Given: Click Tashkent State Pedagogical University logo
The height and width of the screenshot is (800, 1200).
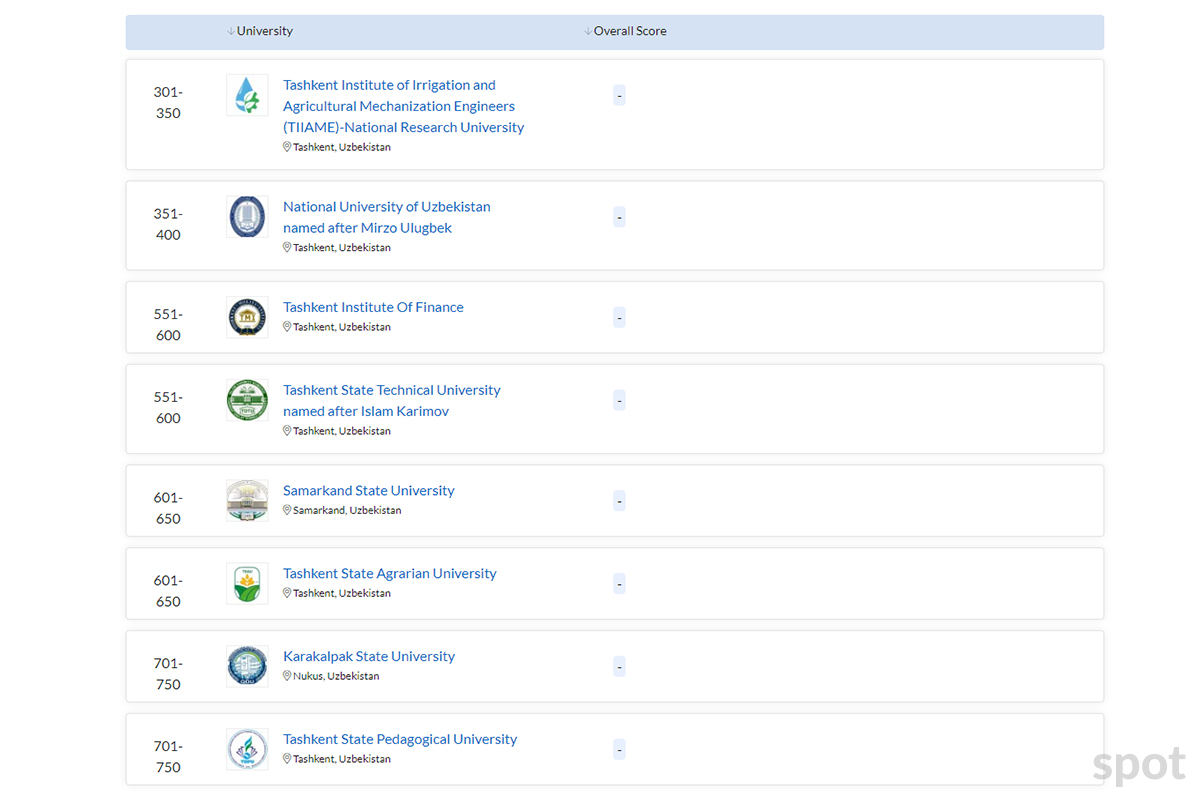Looking at the screenshot, I should point(247,749).
